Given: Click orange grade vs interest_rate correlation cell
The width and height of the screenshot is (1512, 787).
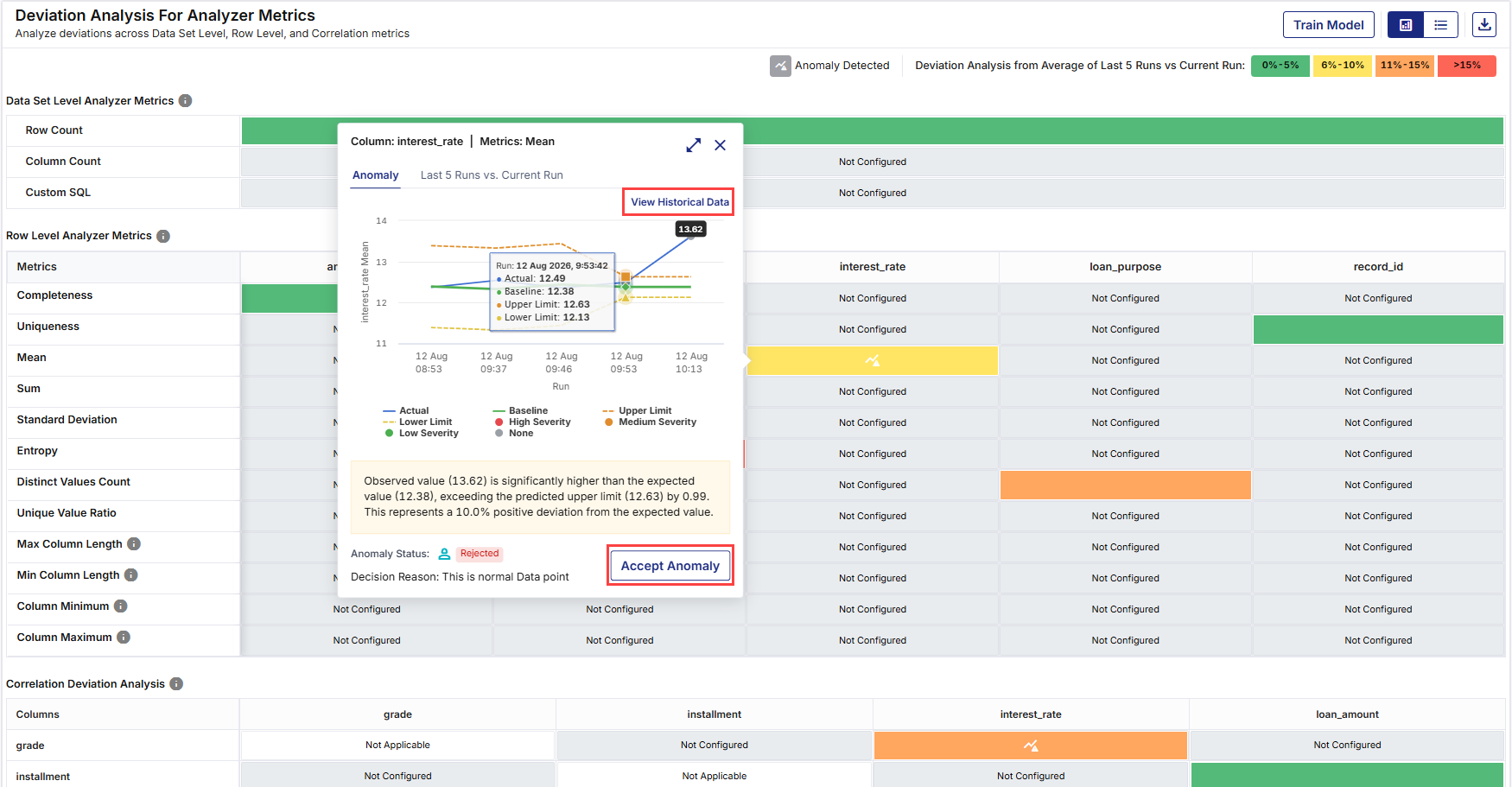Looking at the screenshot, I should tap(1031, 746).
